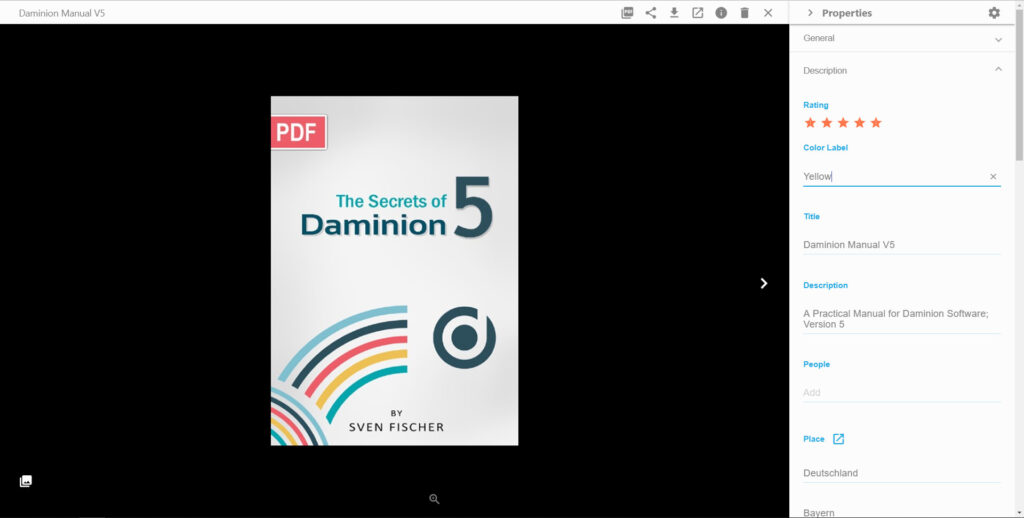
Task: Delete this item with trash icon
Action: click(x=744, y=13)
